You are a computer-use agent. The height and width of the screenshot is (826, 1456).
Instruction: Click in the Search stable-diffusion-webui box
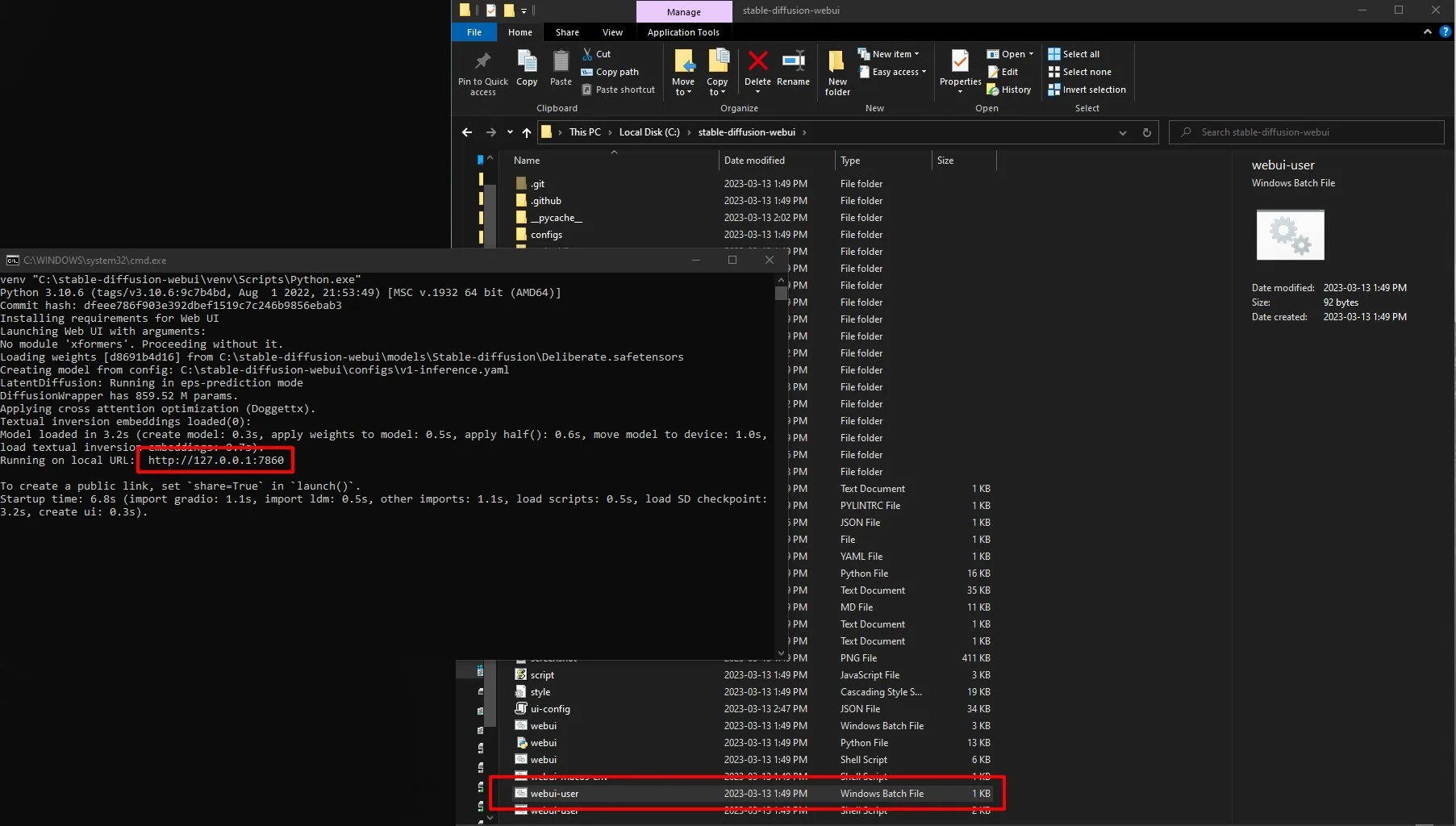coord(1307,132)
